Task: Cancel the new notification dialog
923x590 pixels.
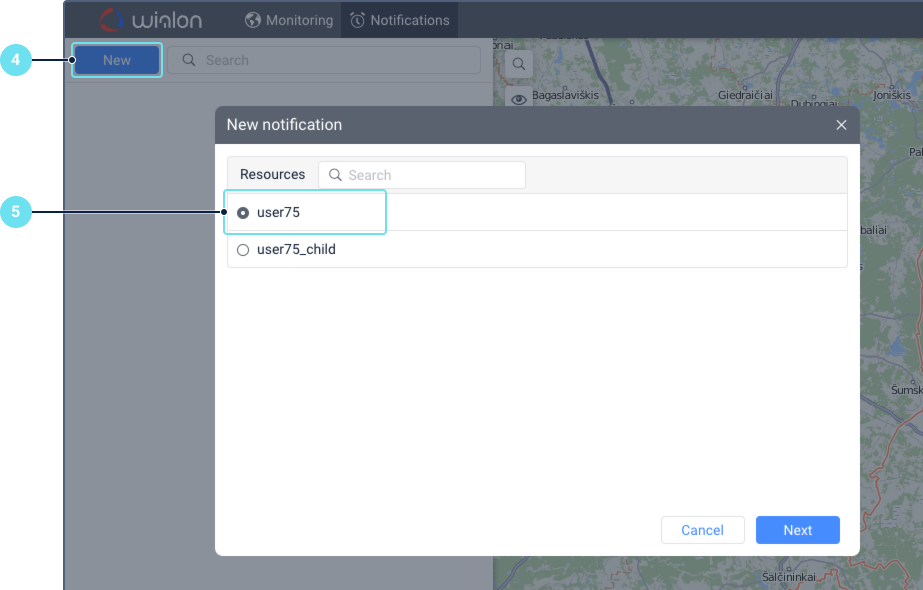Action: tap(702, 530)
